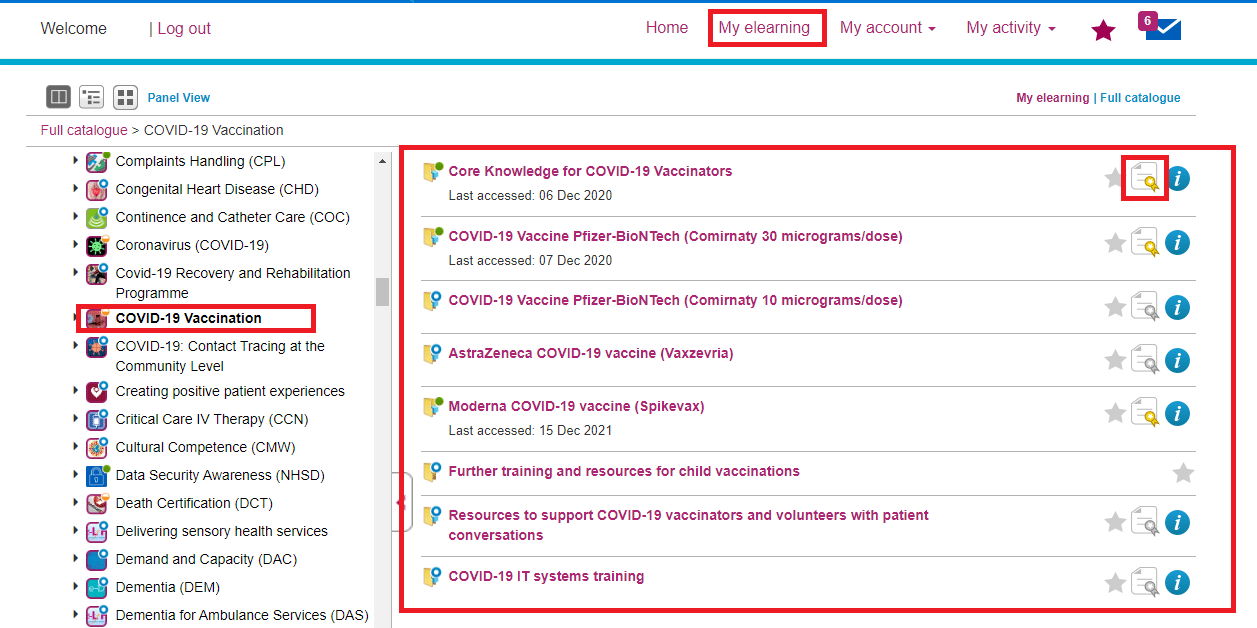Image resolution: width=1257 pixels, height=628 pixels.
Task: Open the favourites star in the top navigation
Action: tap(1103, 31)
